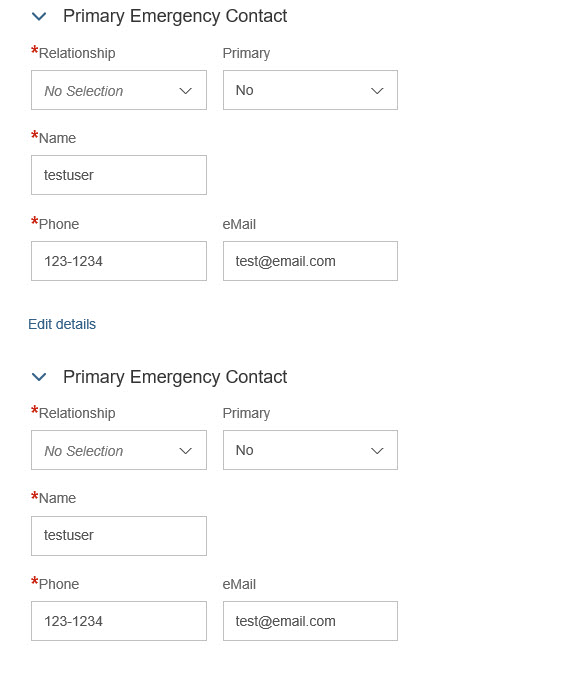Focus the first Name field with testuser

click(x=119, y=175)
